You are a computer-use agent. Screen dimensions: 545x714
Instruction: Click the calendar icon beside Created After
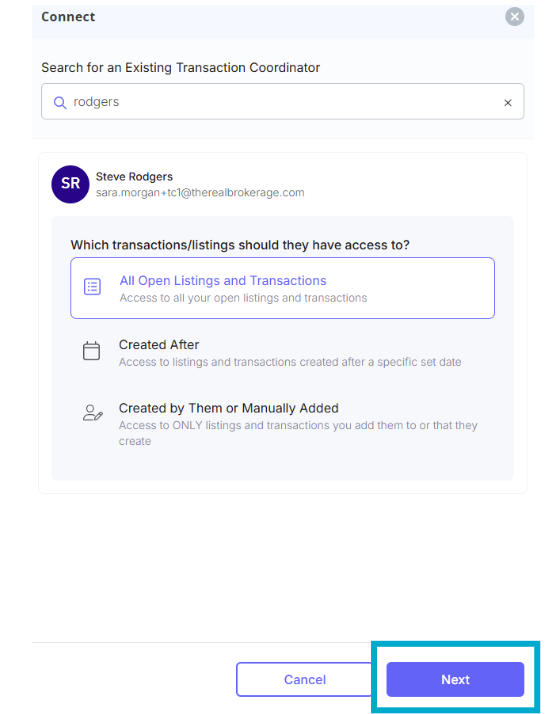92,351
